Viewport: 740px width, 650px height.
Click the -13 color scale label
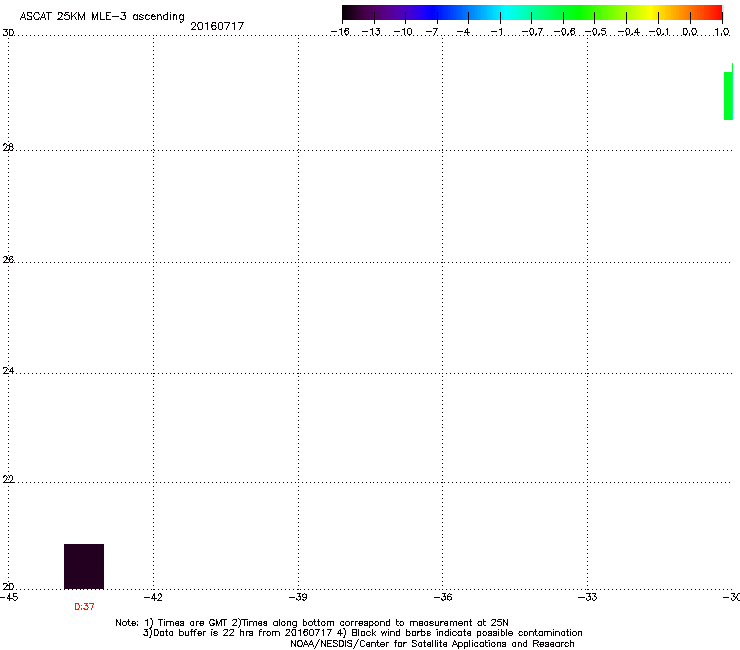[371, 32]
